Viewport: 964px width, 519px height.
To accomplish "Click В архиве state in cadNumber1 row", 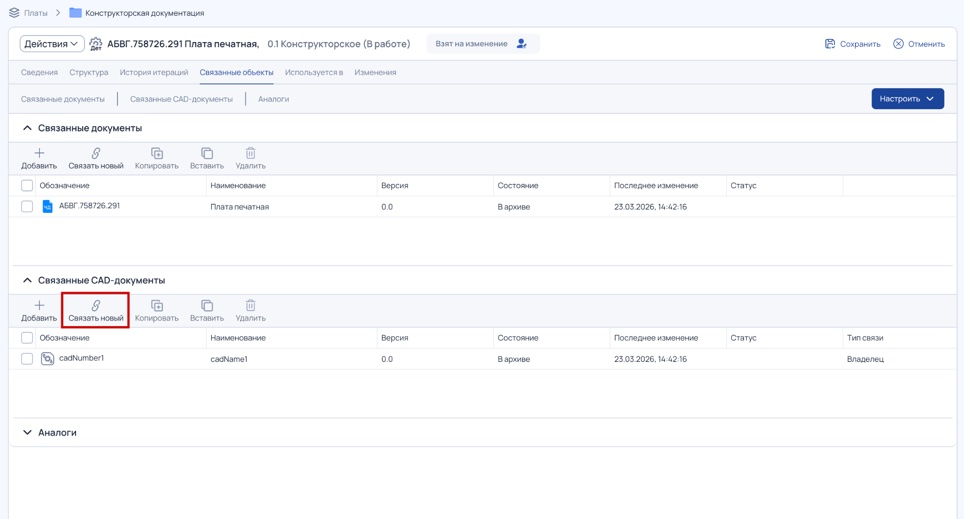I will tap(513, 359).
